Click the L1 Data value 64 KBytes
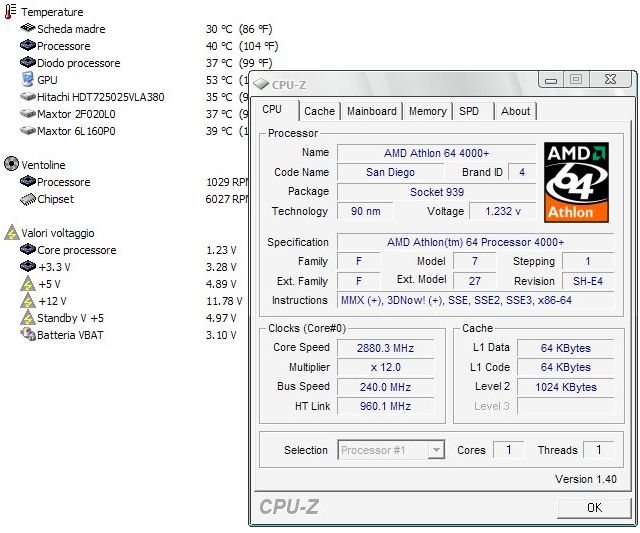640x533 pixels. pyautogui.click(x=566, y=348)
